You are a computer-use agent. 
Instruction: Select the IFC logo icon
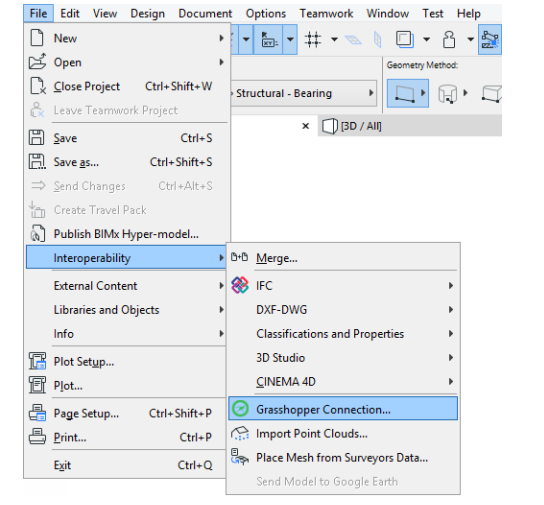(x=240, y=285)
